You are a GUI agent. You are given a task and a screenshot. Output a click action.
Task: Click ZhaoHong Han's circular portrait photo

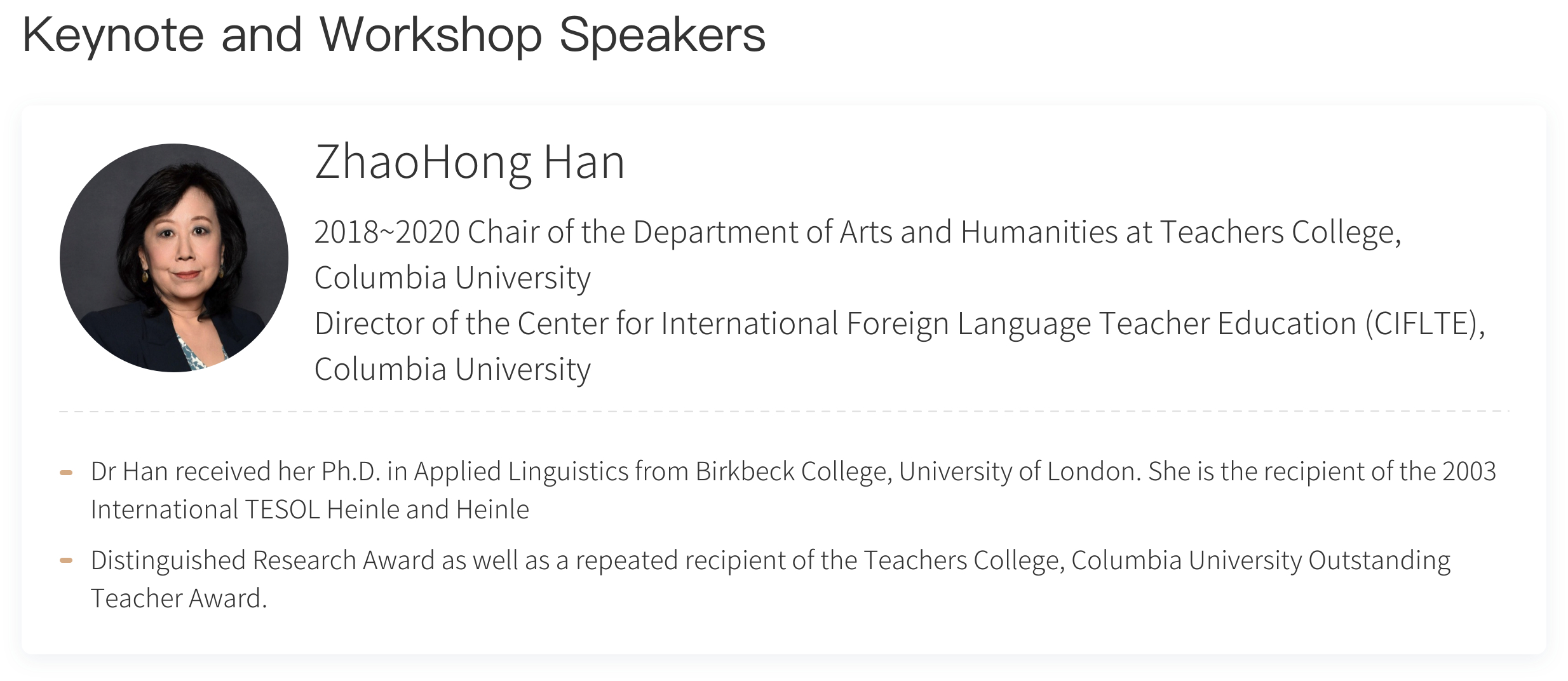174,258
